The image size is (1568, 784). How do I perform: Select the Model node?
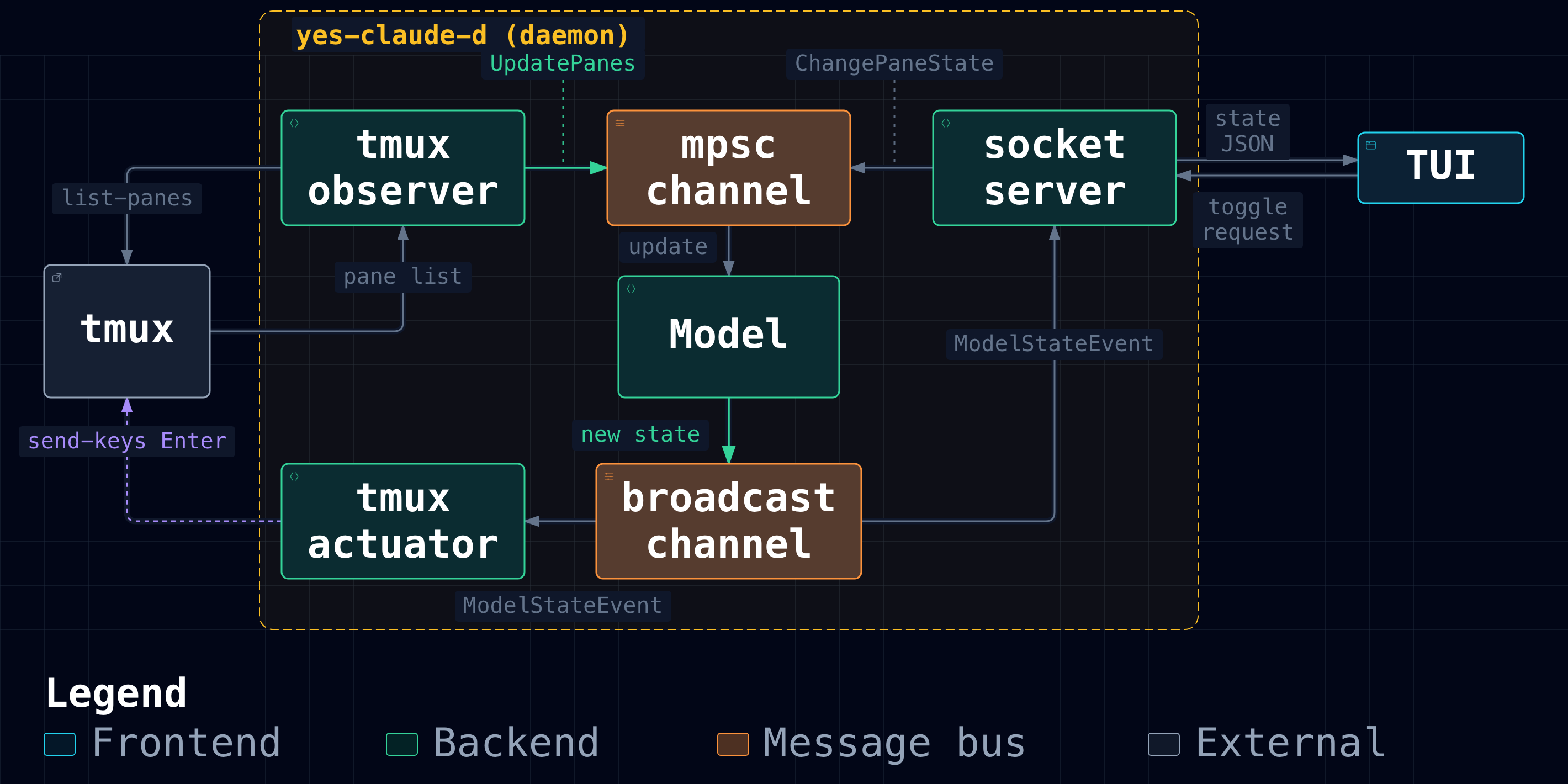click(x=729, y=337)
